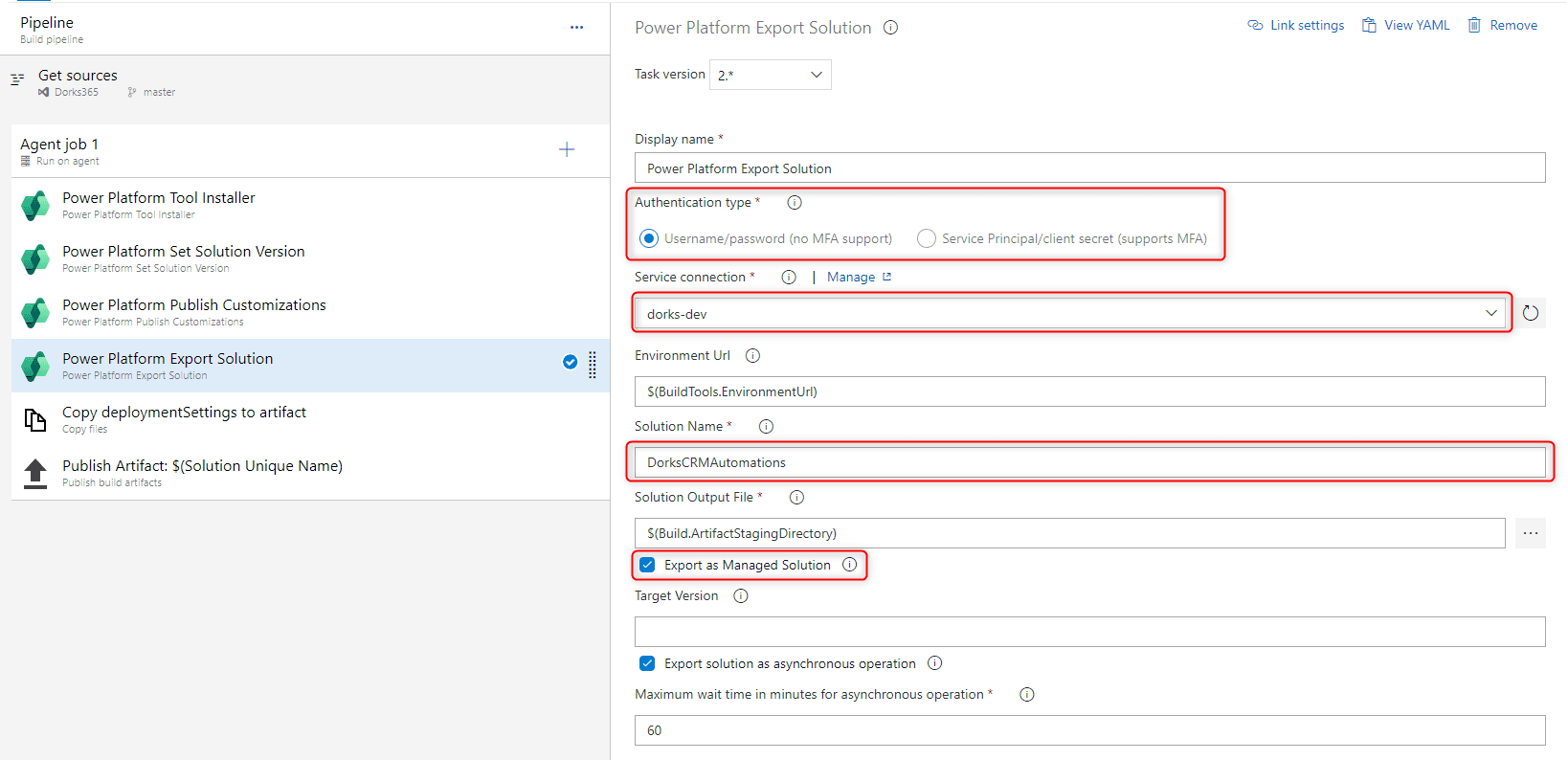
Task: Show info for Solution Name
Action: point(766,426)
